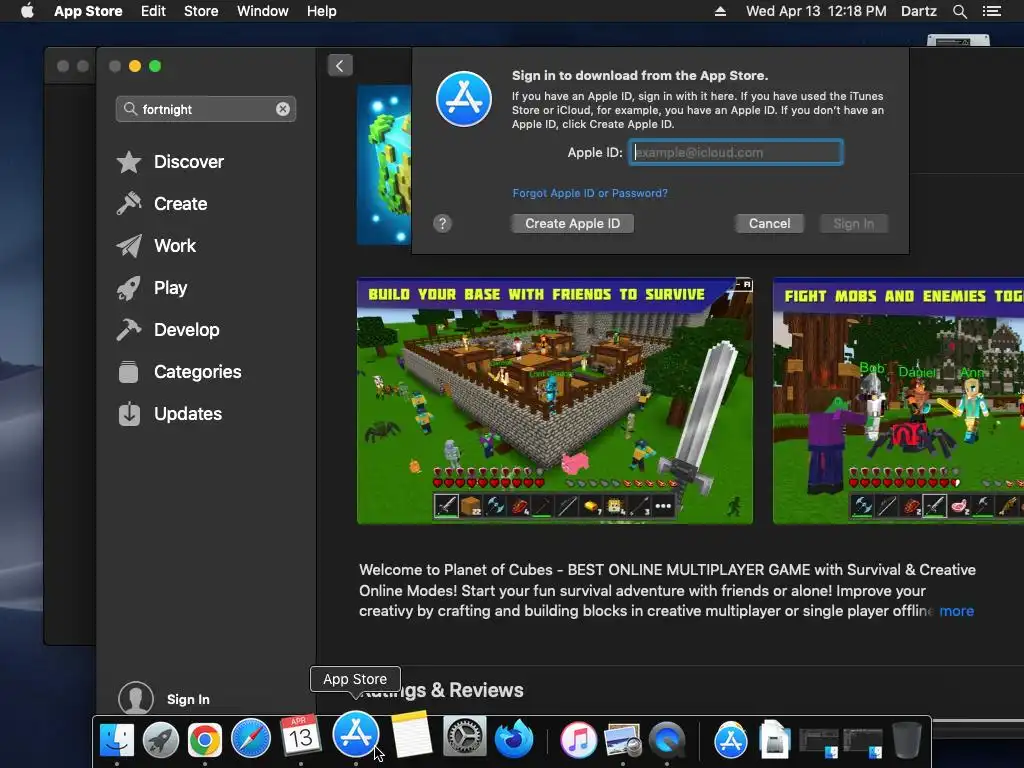Click the help question mark button
Screen dimensions: 1024x768
coord(442,223)
